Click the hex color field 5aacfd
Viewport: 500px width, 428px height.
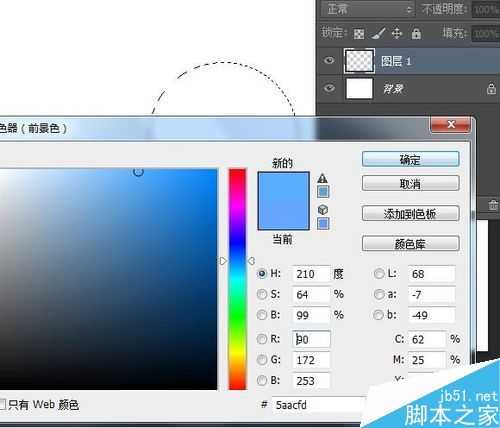pyautogui.click(x=320, y=405)
